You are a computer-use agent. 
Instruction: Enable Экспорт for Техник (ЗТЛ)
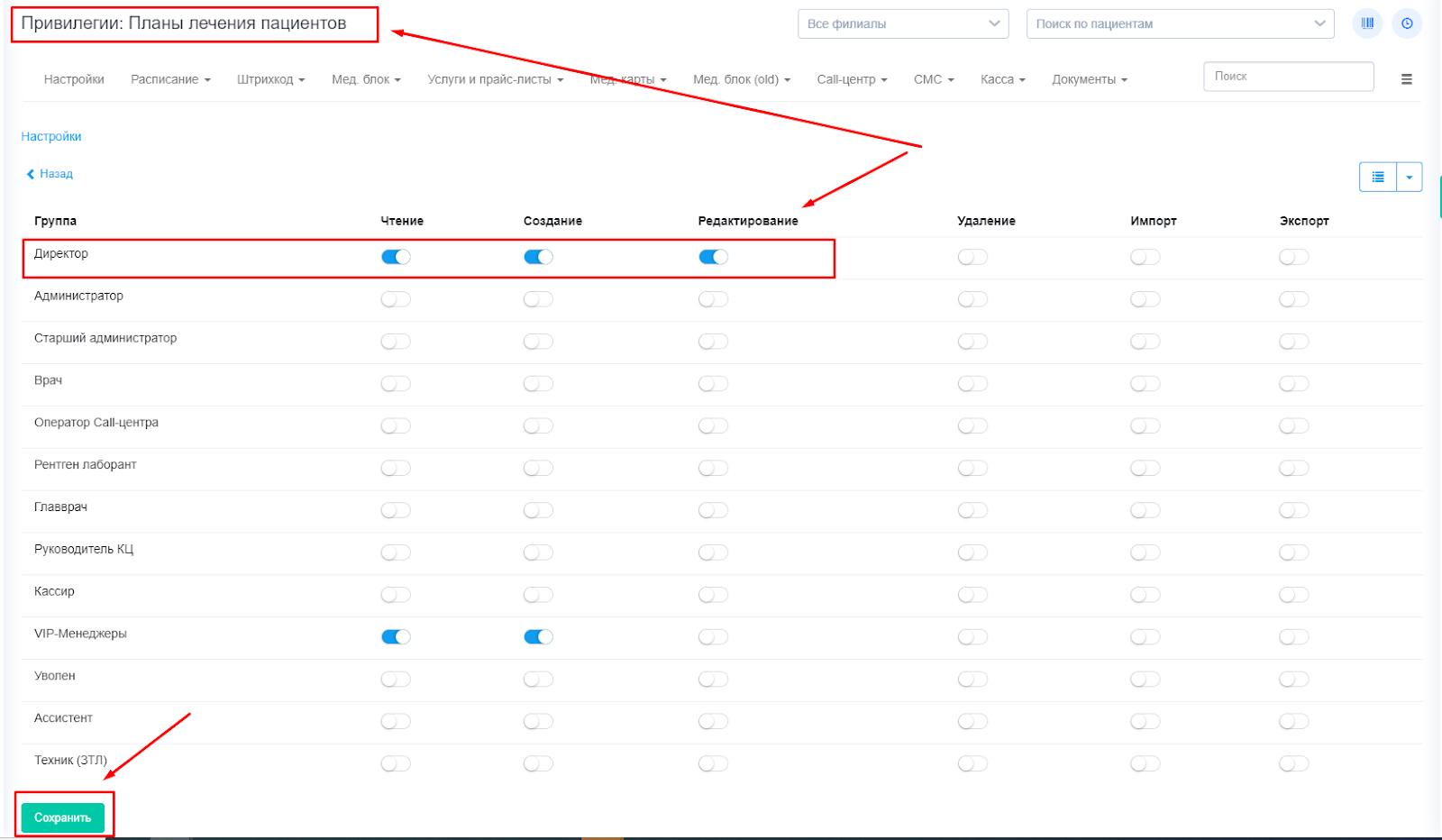tap(1293, 763)
